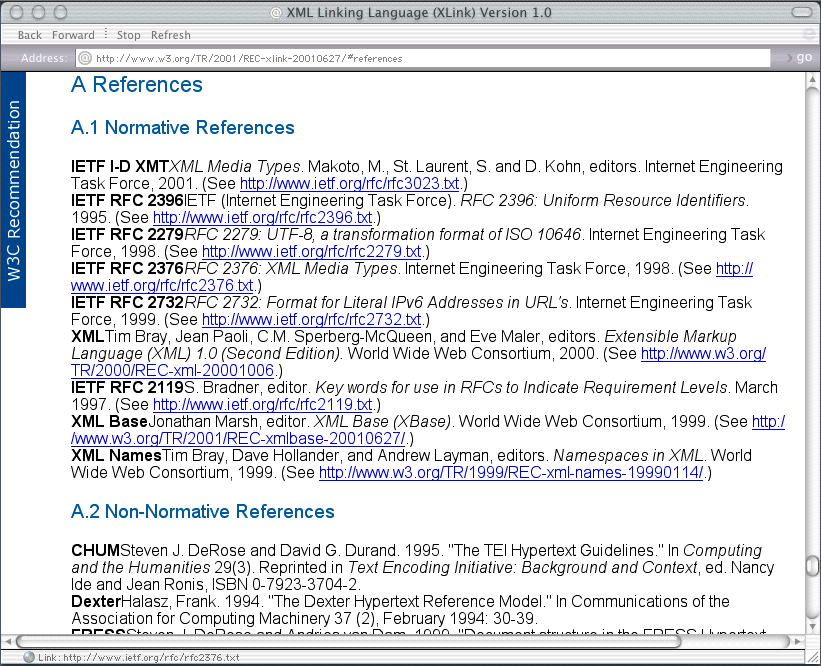Click the horizontal scrollbar right arrow

point(796,640)
